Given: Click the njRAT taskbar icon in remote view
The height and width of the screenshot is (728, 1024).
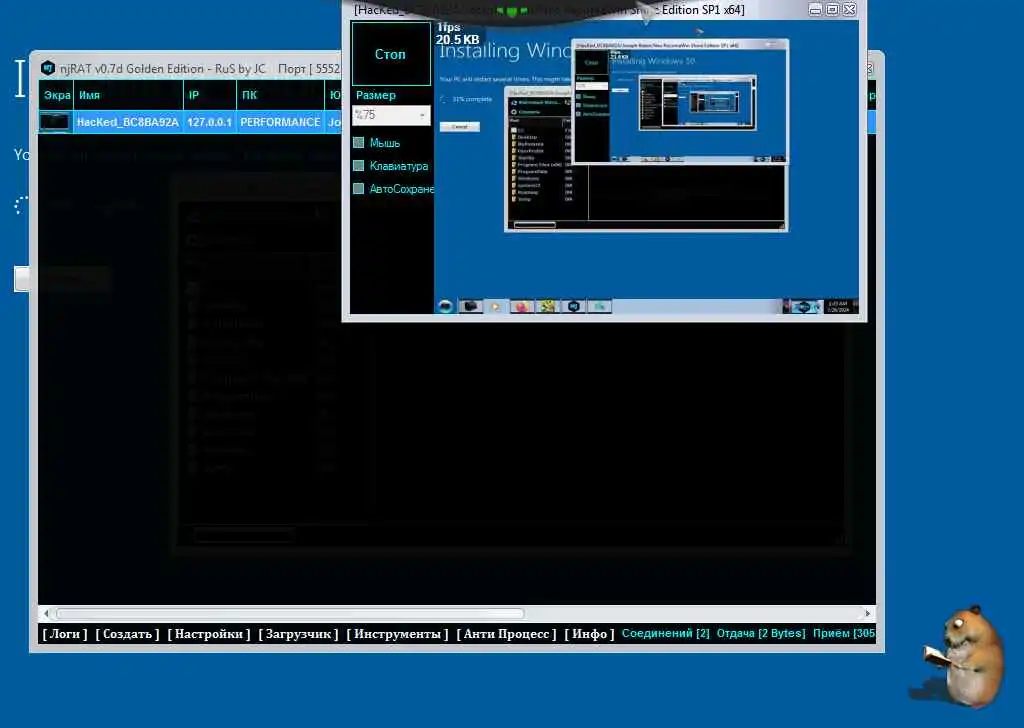Looking at the screenshot, I should [x=573, y=306].
